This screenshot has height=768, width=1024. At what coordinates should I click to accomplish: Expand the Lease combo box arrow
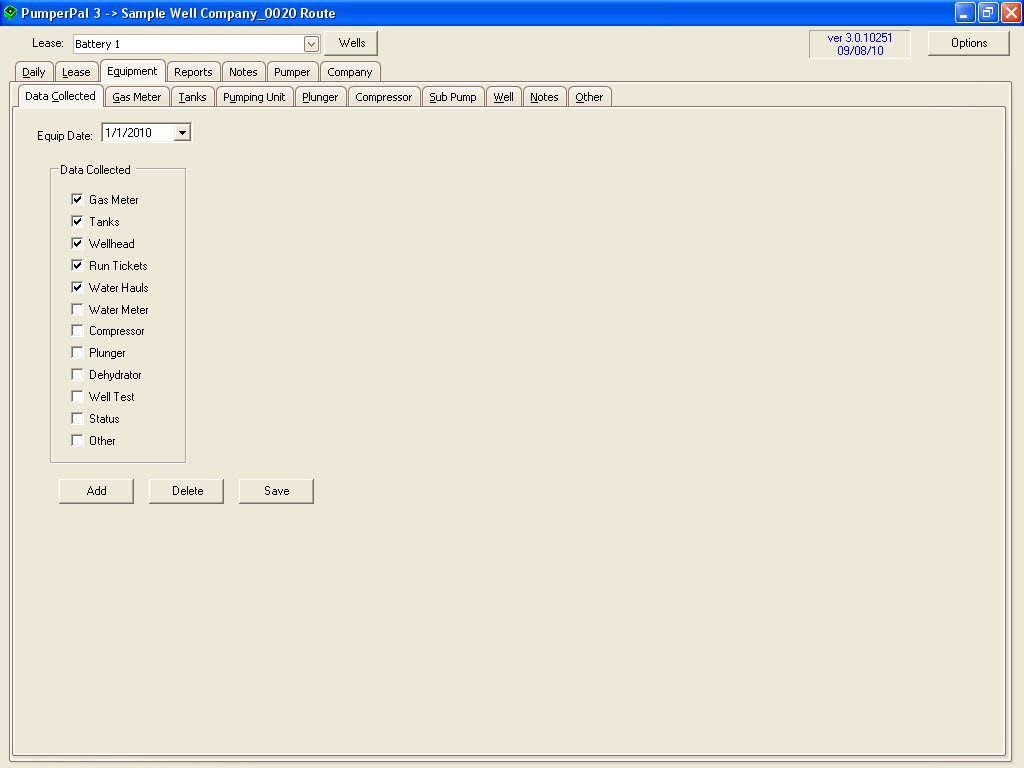(310, 43)
